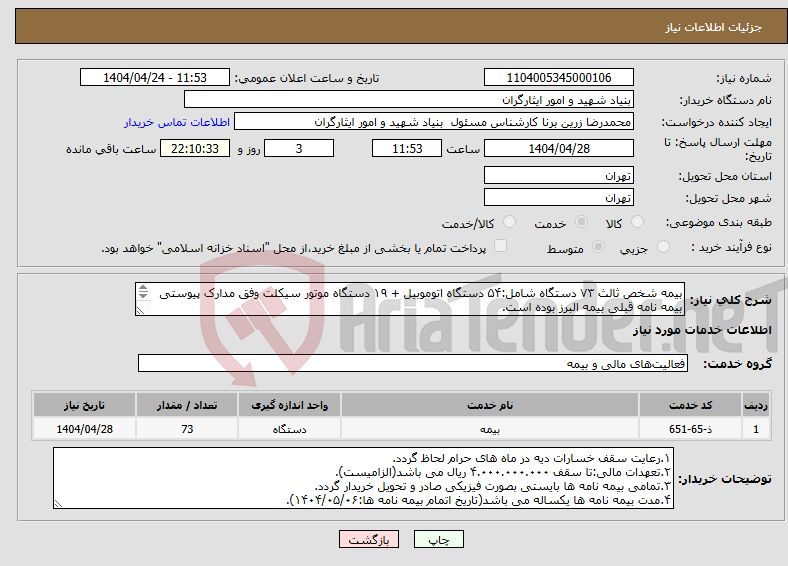Click the remaining time 22:10:33 field
The height and width of the screenshot is (566, 788).
[195, 148]
